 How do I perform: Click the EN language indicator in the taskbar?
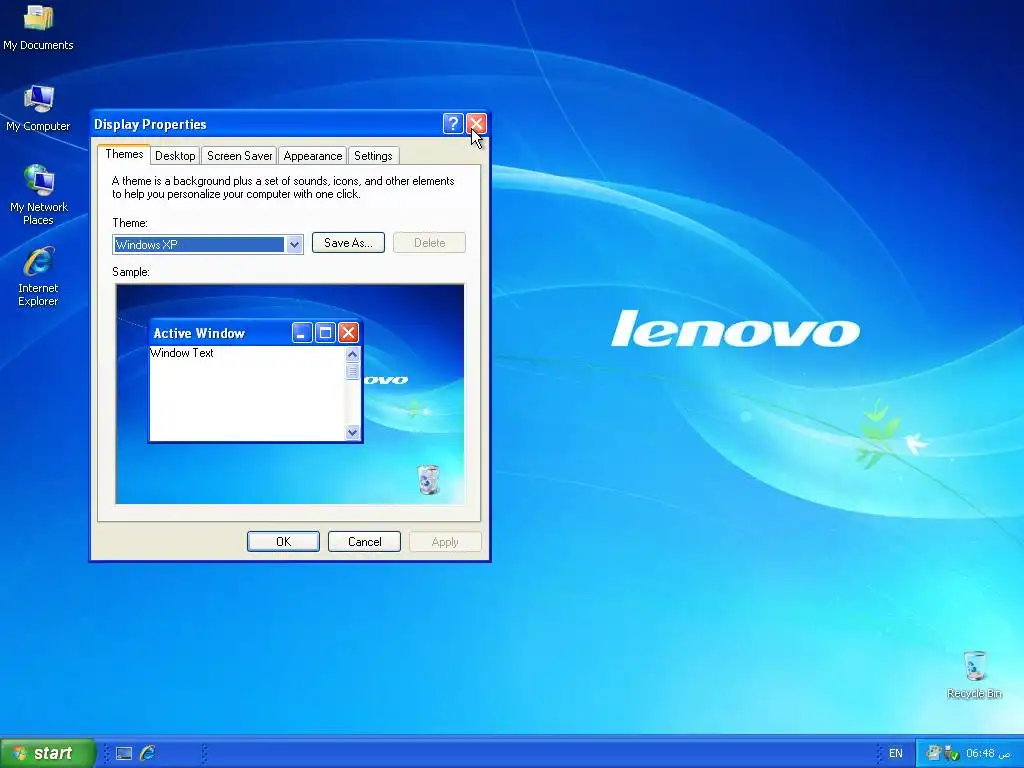coord(895,753)
